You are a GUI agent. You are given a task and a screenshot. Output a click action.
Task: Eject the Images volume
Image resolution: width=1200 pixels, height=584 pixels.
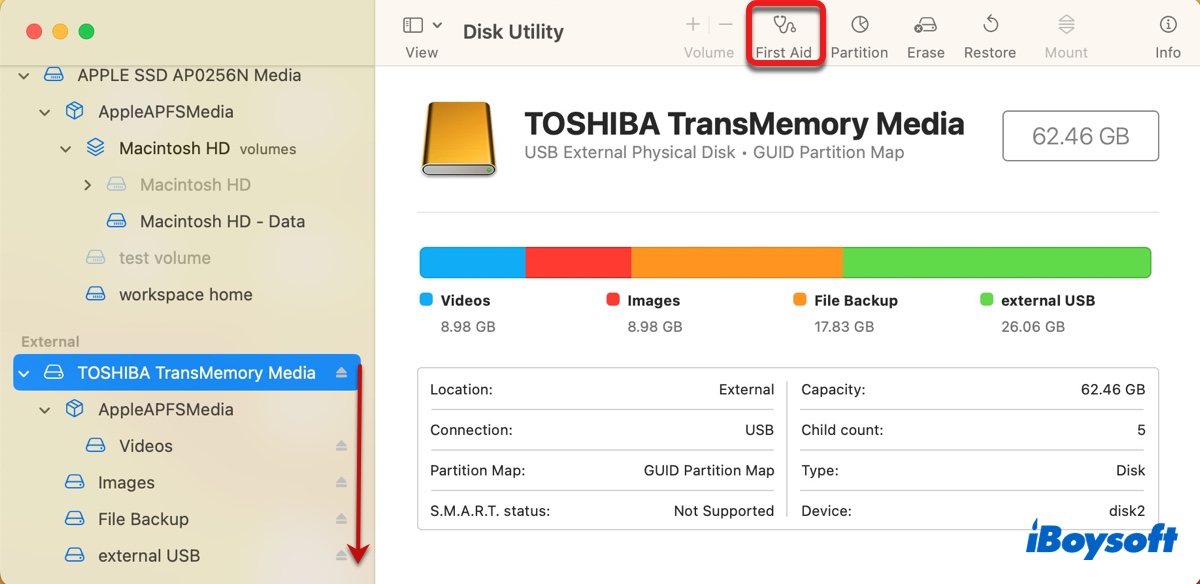[341, 483]
